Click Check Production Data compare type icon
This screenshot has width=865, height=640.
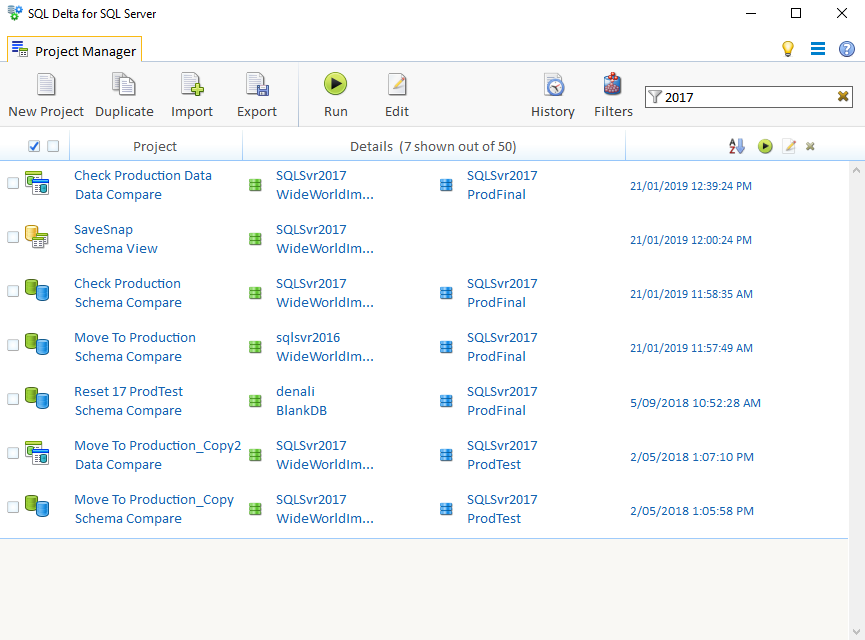tap(37, 183)
